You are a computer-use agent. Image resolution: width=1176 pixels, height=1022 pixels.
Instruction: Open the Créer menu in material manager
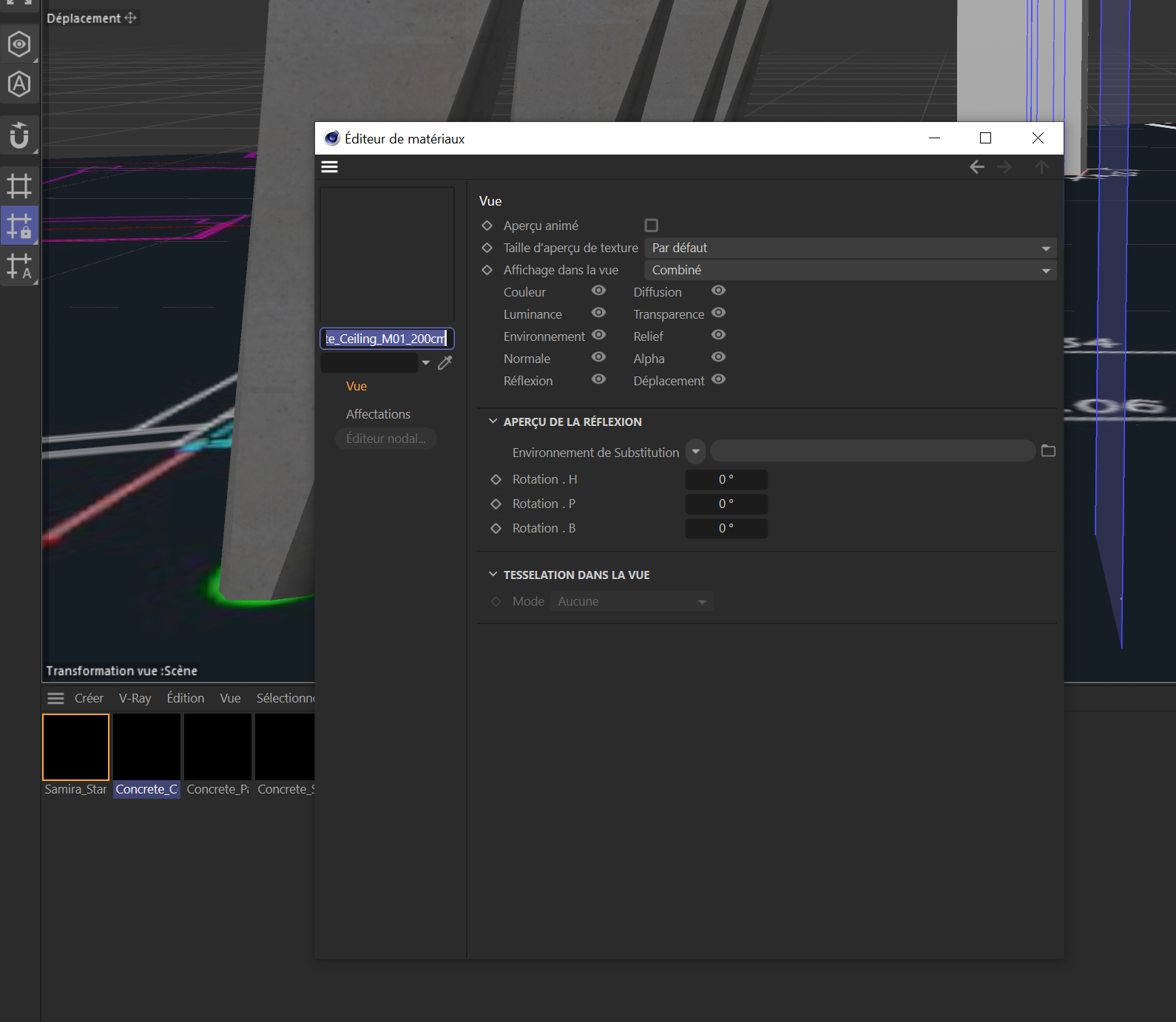[89, 698]
